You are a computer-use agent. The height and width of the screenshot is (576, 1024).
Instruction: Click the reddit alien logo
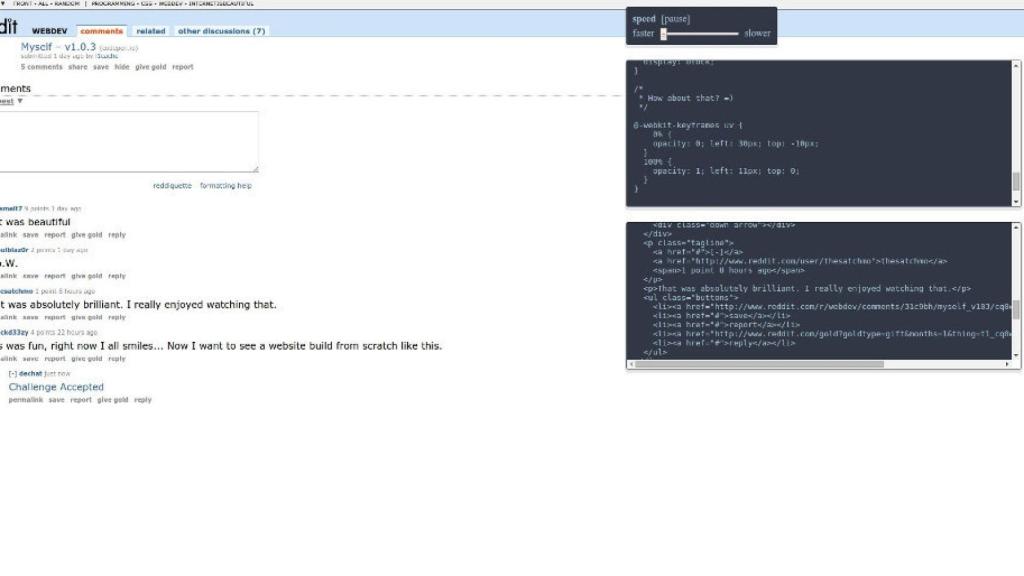tap(7, 25)
